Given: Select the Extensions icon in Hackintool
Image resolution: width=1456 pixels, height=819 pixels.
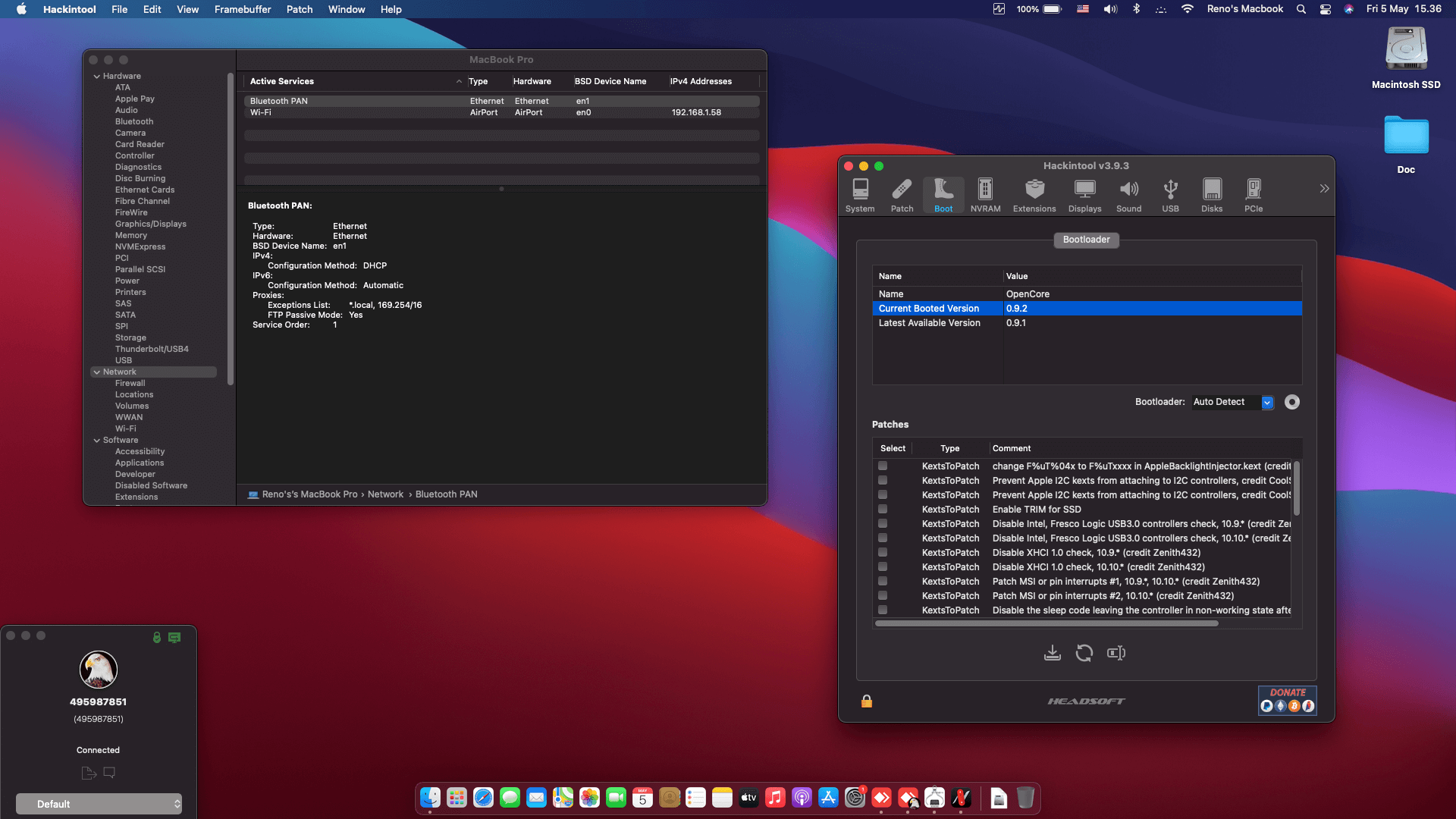Looking at the screenshot, I should [1034, 195].
